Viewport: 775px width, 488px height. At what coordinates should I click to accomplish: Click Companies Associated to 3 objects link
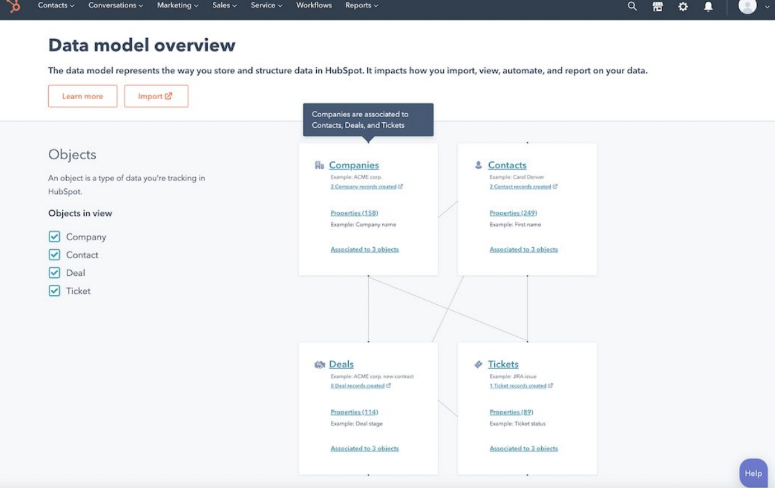point(364,250)
